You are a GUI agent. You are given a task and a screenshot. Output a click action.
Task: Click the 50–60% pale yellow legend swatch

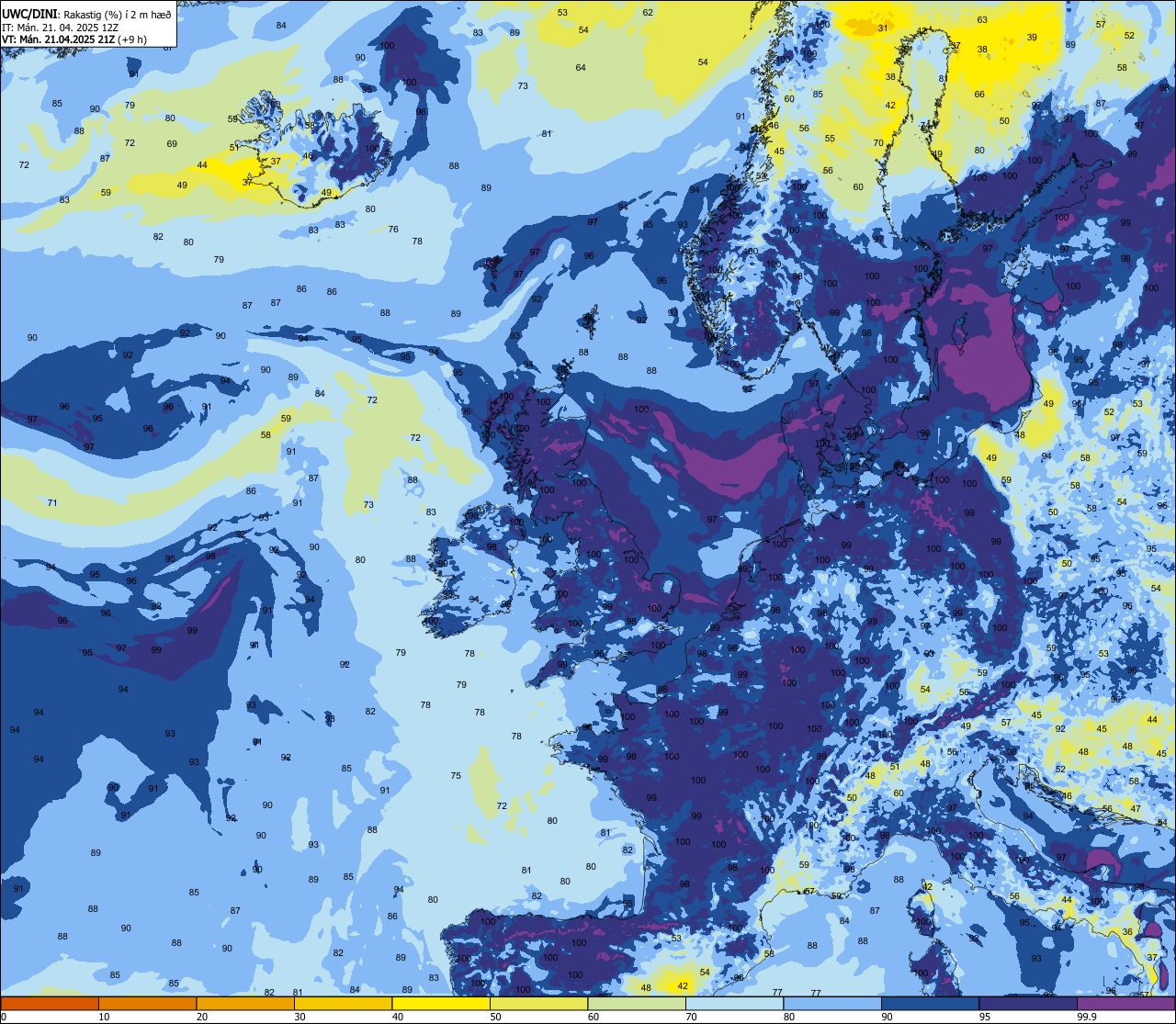click(x=538, y=1003)
